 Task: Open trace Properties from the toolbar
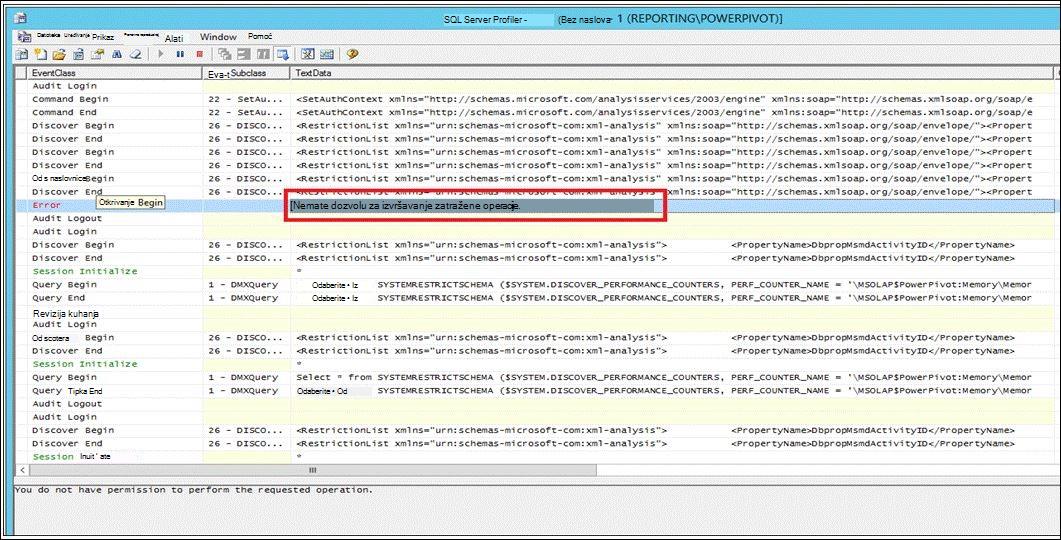(97, 54)
